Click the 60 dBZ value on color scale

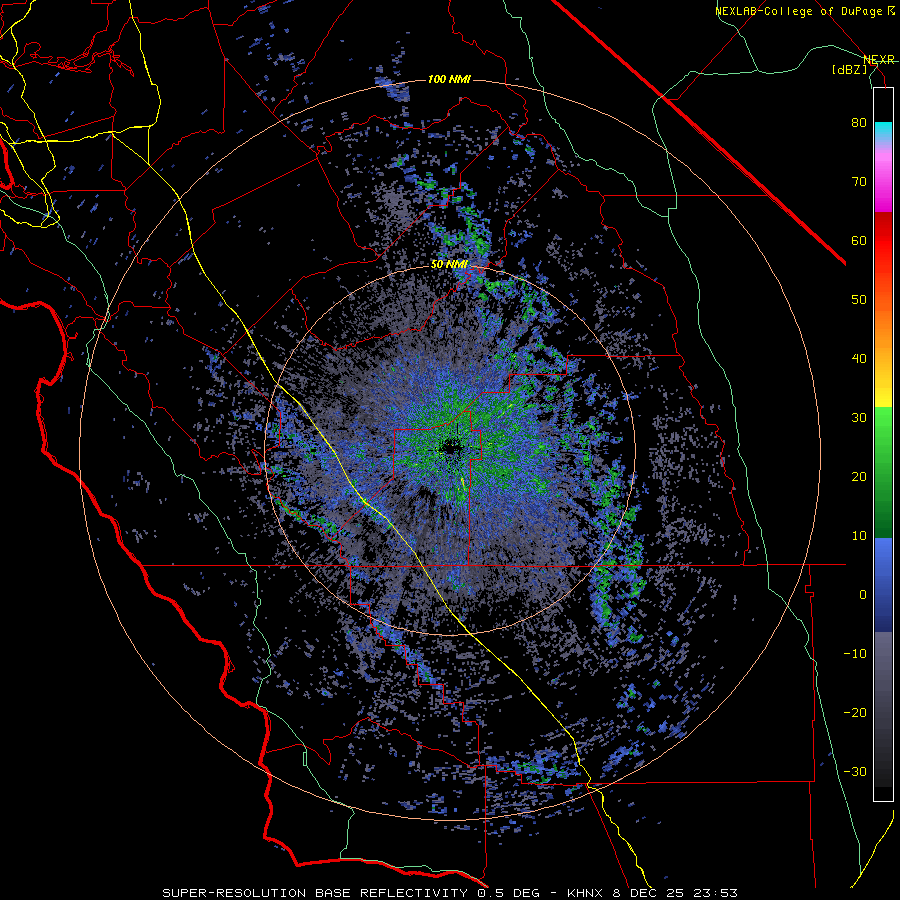pyautogui.click(x=859, y=240)
